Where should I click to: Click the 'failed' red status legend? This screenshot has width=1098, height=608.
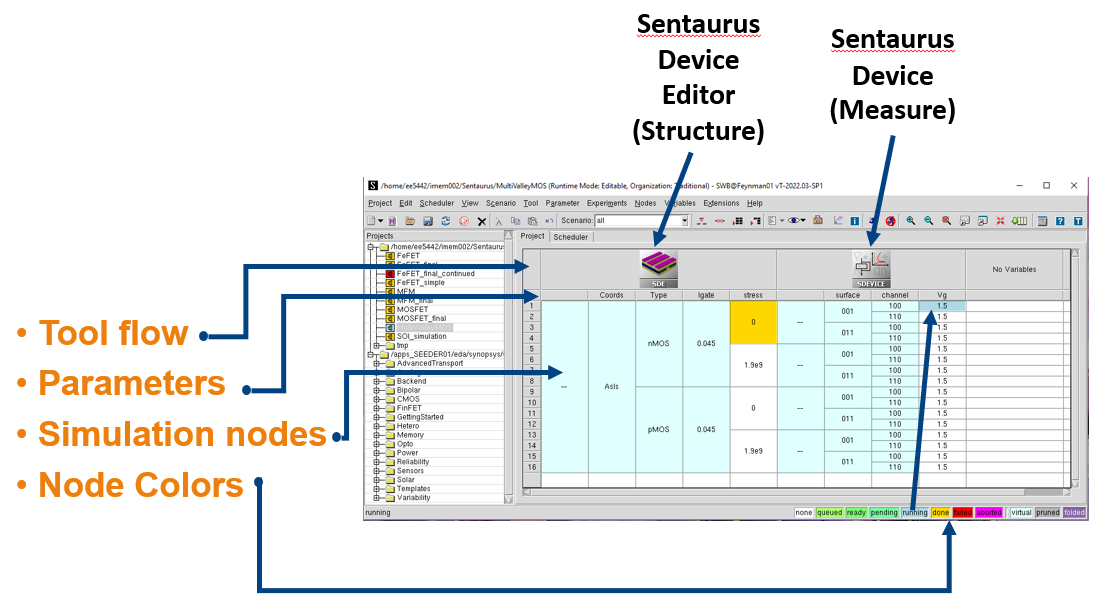click(x=962, y=512)
